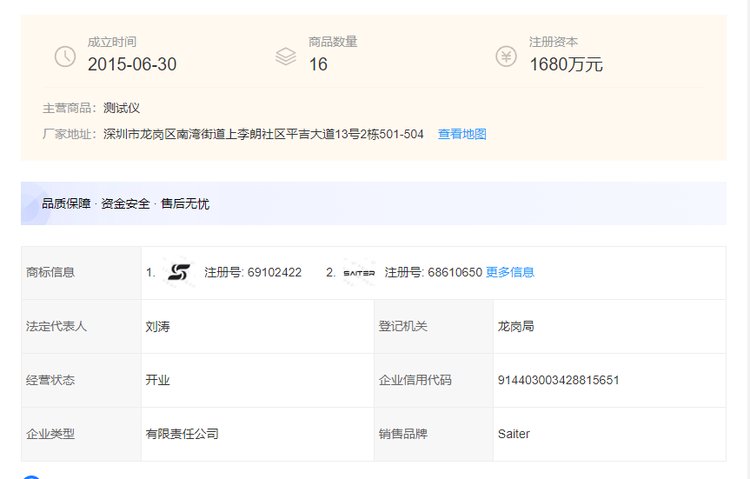
Task: Click the page scrollbar on the right edge
Action: click(747, 239)
